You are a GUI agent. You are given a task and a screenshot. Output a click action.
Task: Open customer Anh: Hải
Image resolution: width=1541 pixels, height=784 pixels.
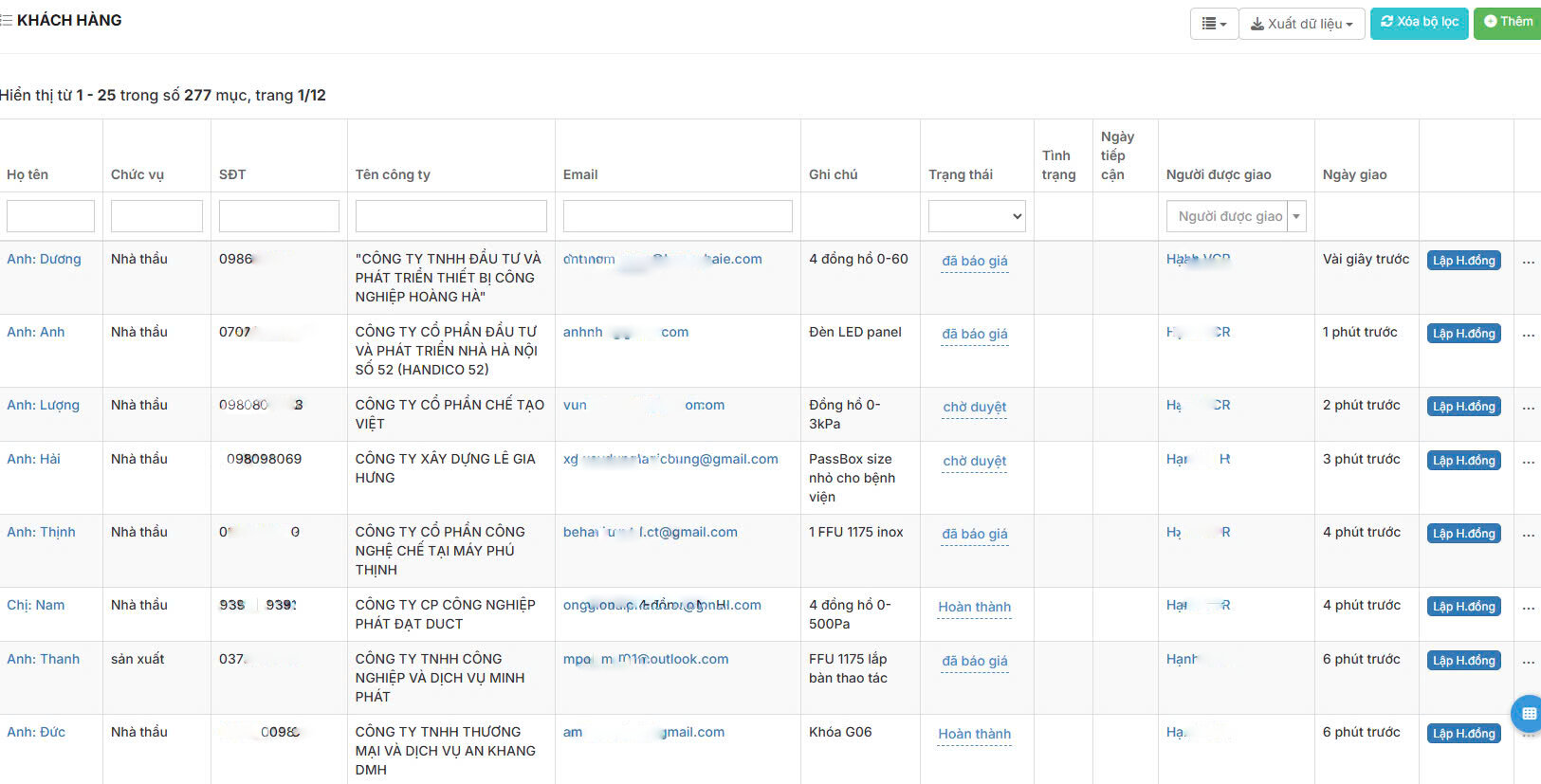(33, 459)
